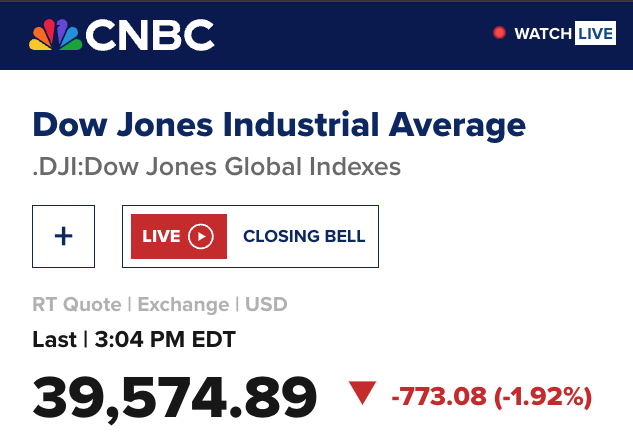Open the LIVE badge beside WATCH

point(594,34)
